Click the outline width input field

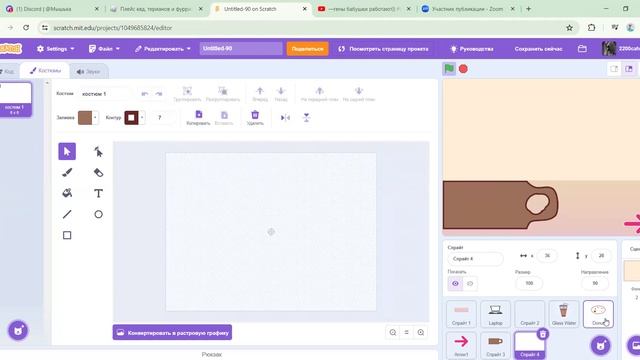pyautogui.click(x=163, y=118)
